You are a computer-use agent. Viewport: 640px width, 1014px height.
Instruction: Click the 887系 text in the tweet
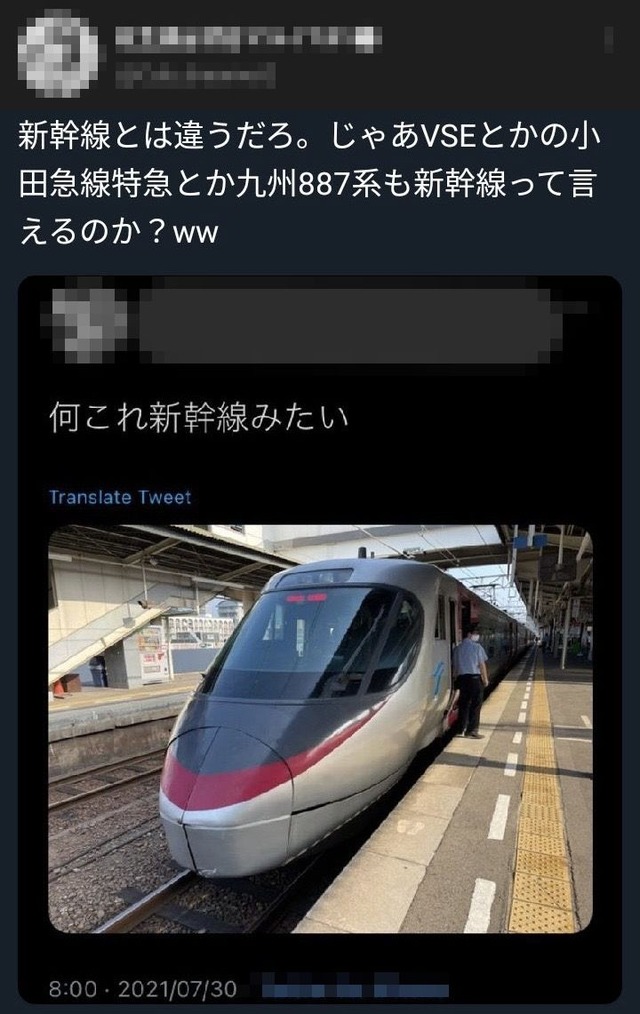point(340,184)
